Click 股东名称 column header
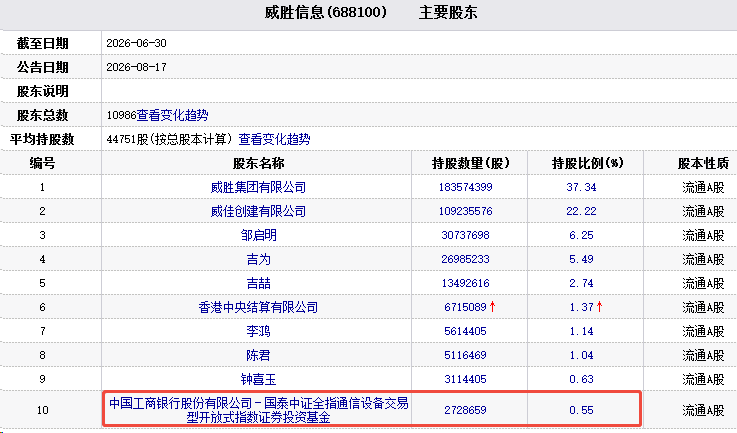Image resolution: width=737 pixels, height=433 pixels. click(259, 163)
